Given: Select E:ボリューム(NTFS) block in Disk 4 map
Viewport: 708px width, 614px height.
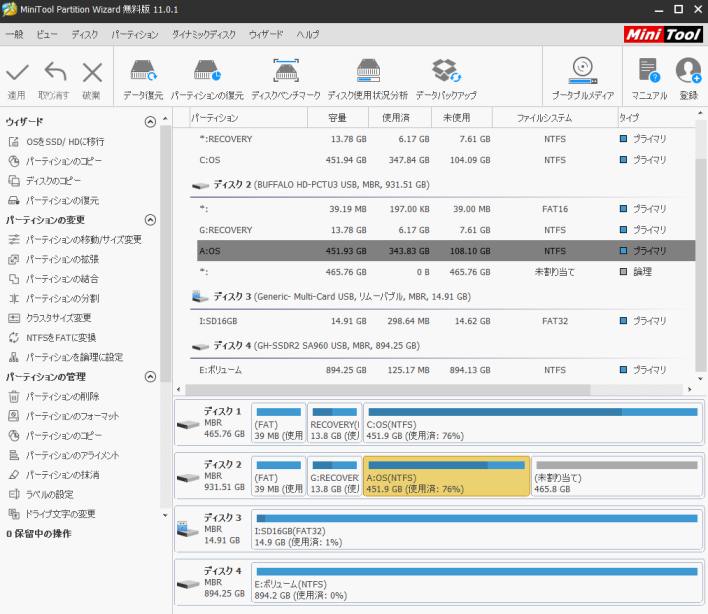Looking at the screenshot, I should tap(477, 583).
